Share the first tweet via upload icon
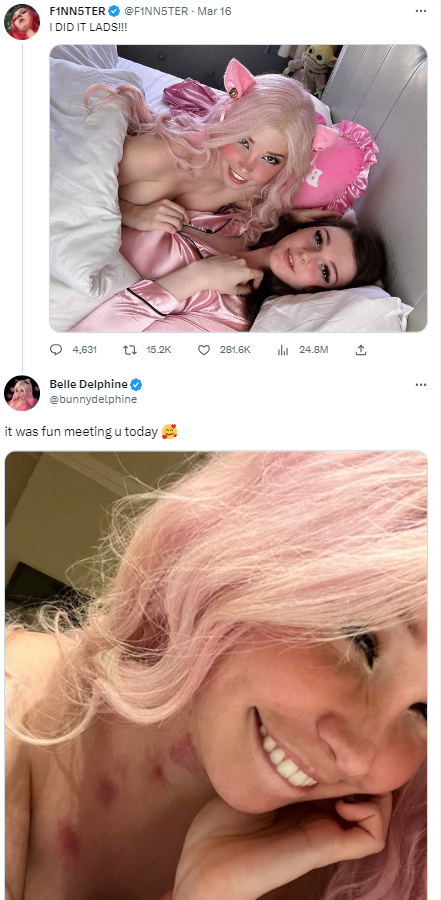 click(x=361, y=350)
